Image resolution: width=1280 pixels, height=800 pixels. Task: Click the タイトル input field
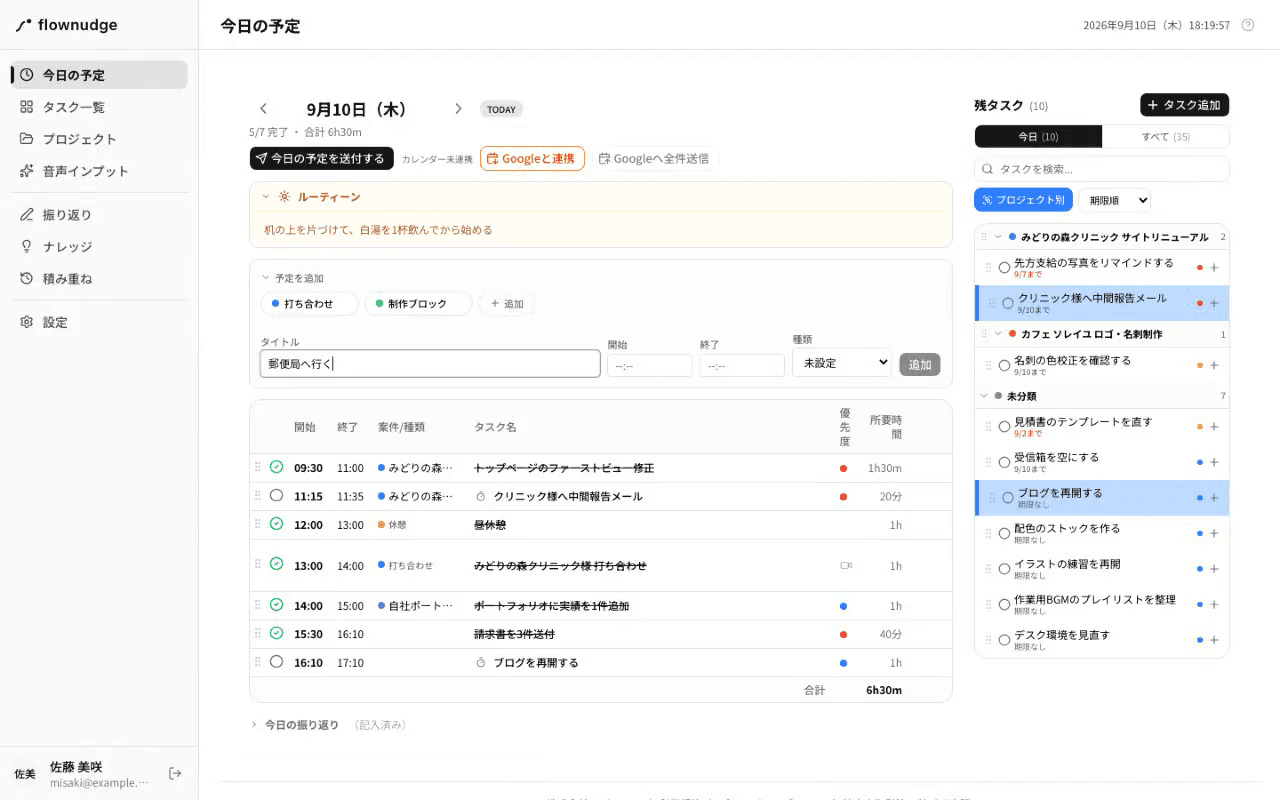coord(430,364)
